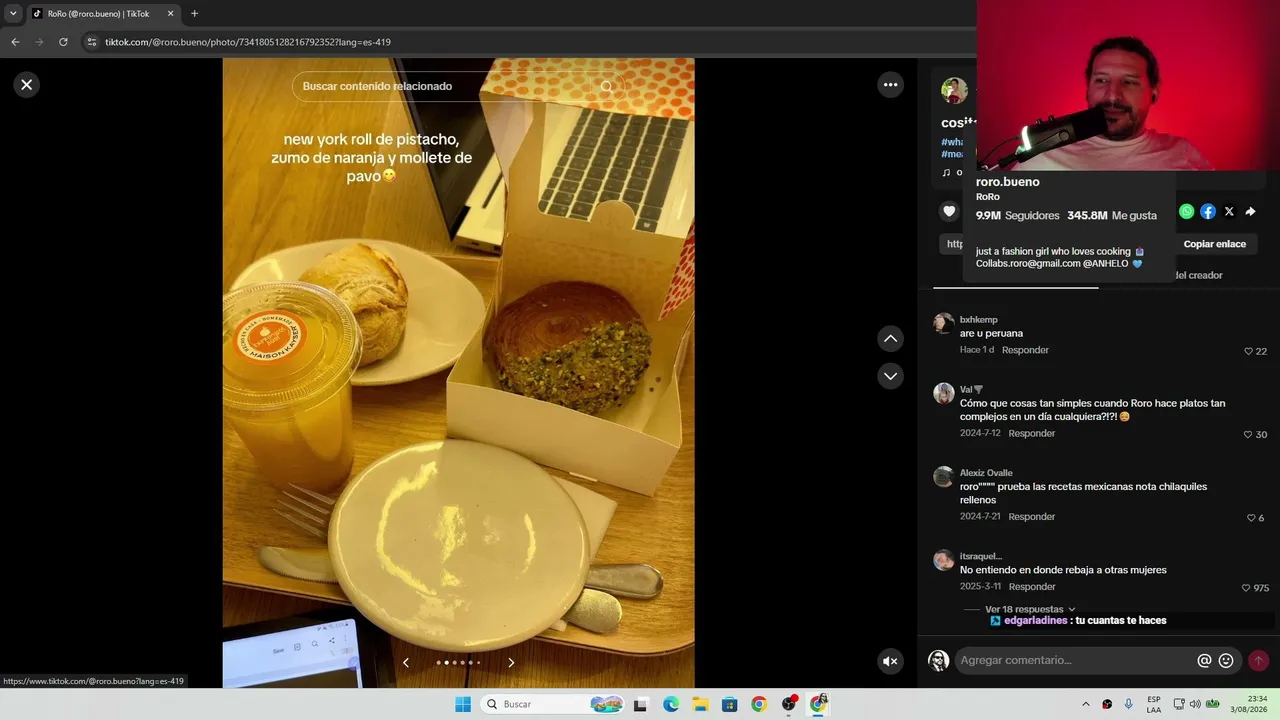The height and width of the screenshot is (720, 1280).
Task: Launch Microsoft Edge from taskbar
Action: [x=671, y=704]
